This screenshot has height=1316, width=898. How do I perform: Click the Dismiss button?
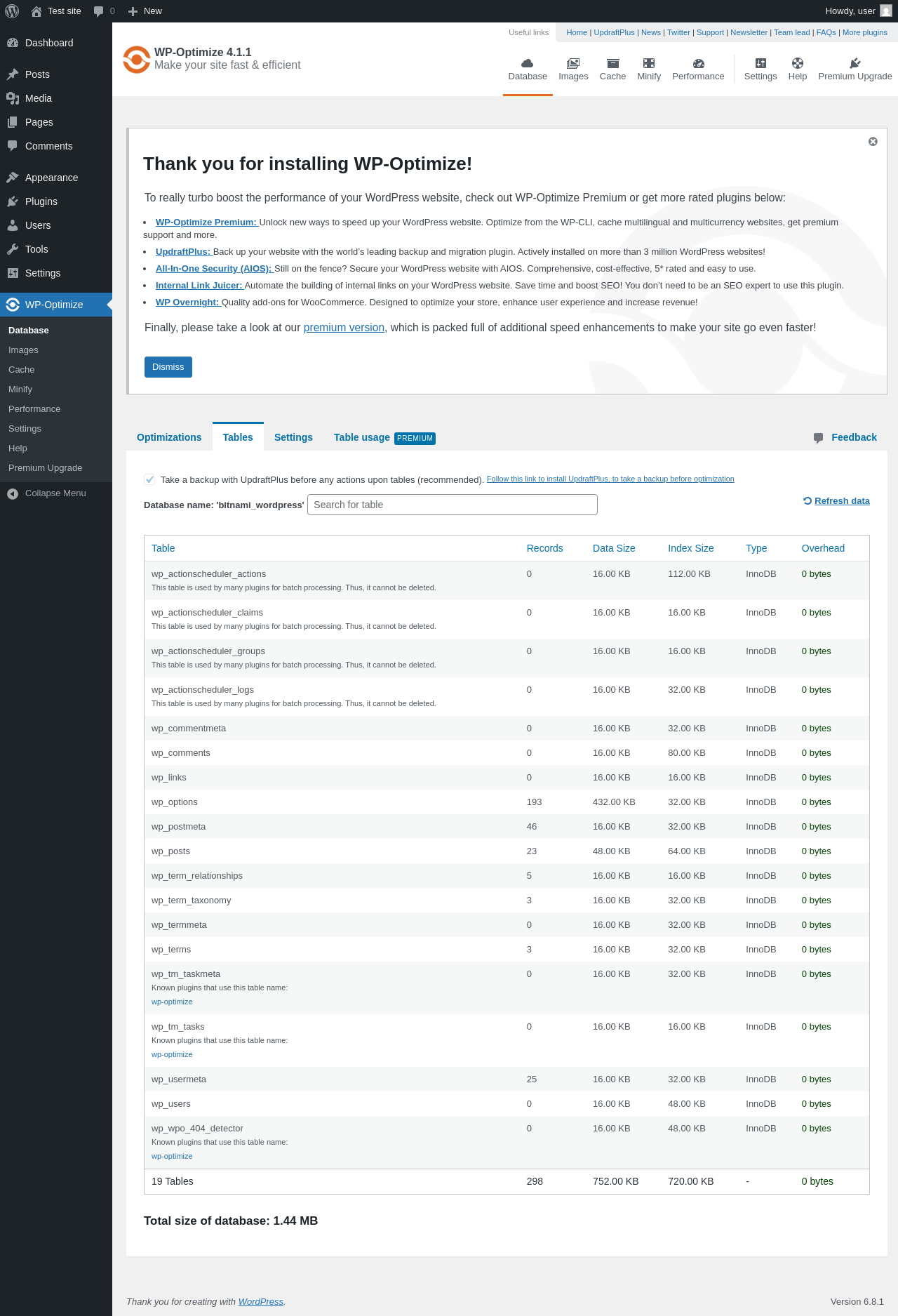coord(168,367)
